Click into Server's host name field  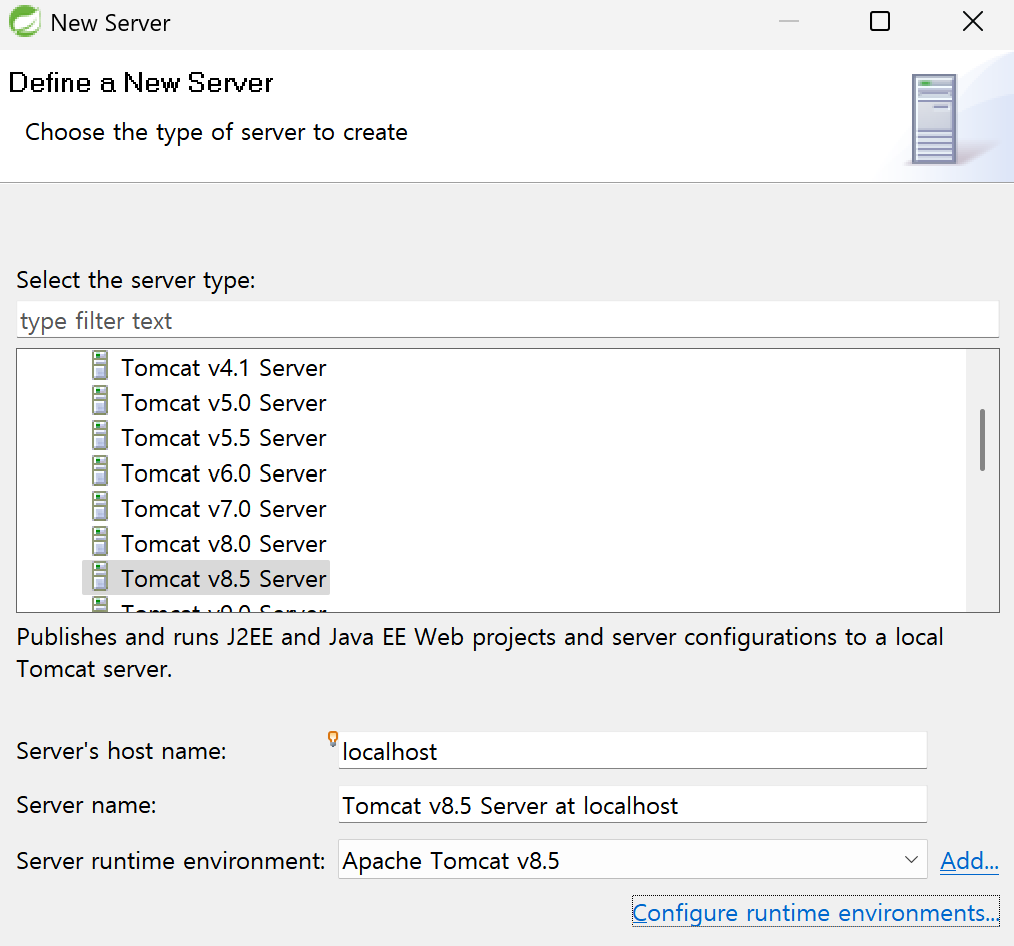click(x=632, y=751)
